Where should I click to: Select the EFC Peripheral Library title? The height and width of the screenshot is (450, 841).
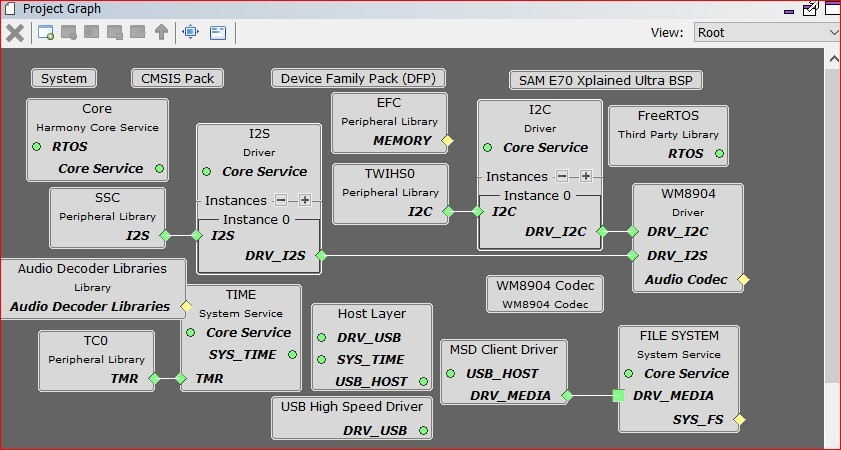(389, 103)
